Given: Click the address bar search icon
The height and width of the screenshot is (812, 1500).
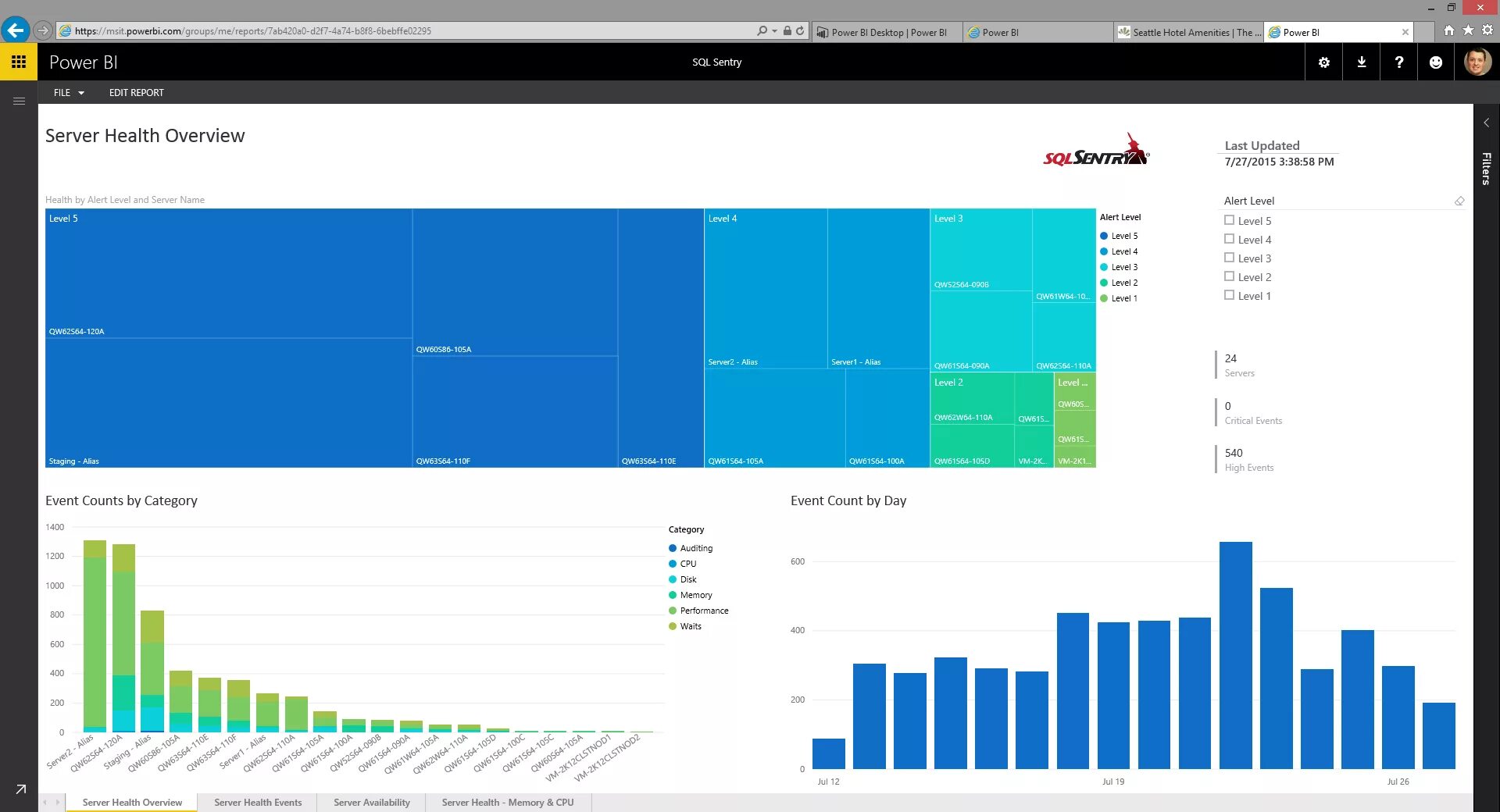Looking at the screenshot, I should tap(762, 31).
